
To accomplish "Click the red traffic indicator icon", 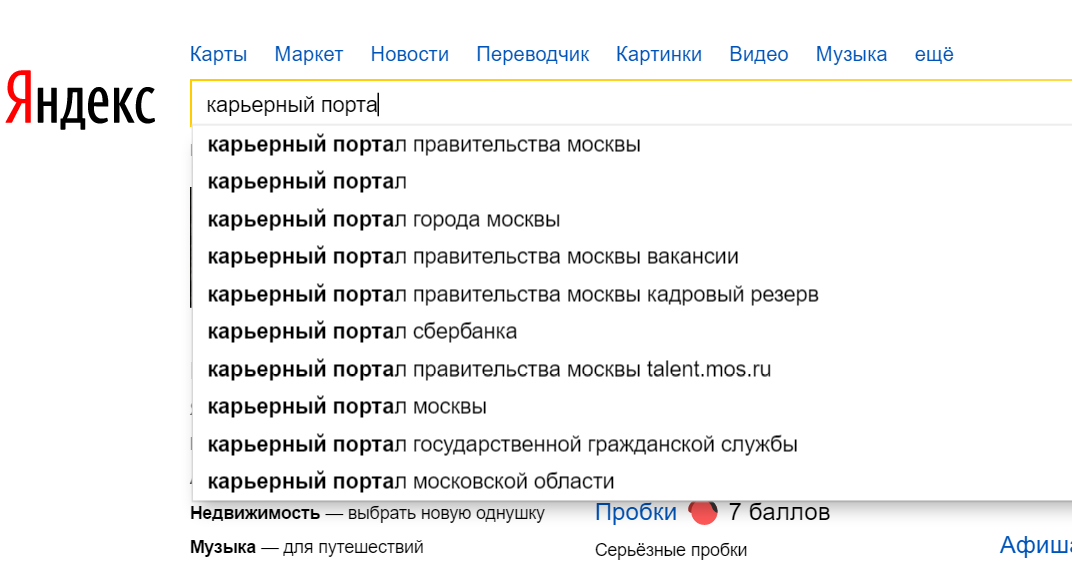I will click(x=704, y=513).
